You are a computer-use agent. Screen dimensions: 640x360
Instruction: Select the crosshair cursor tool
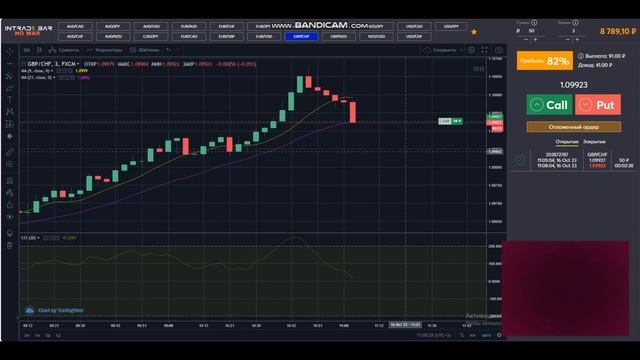click(10, 52)
